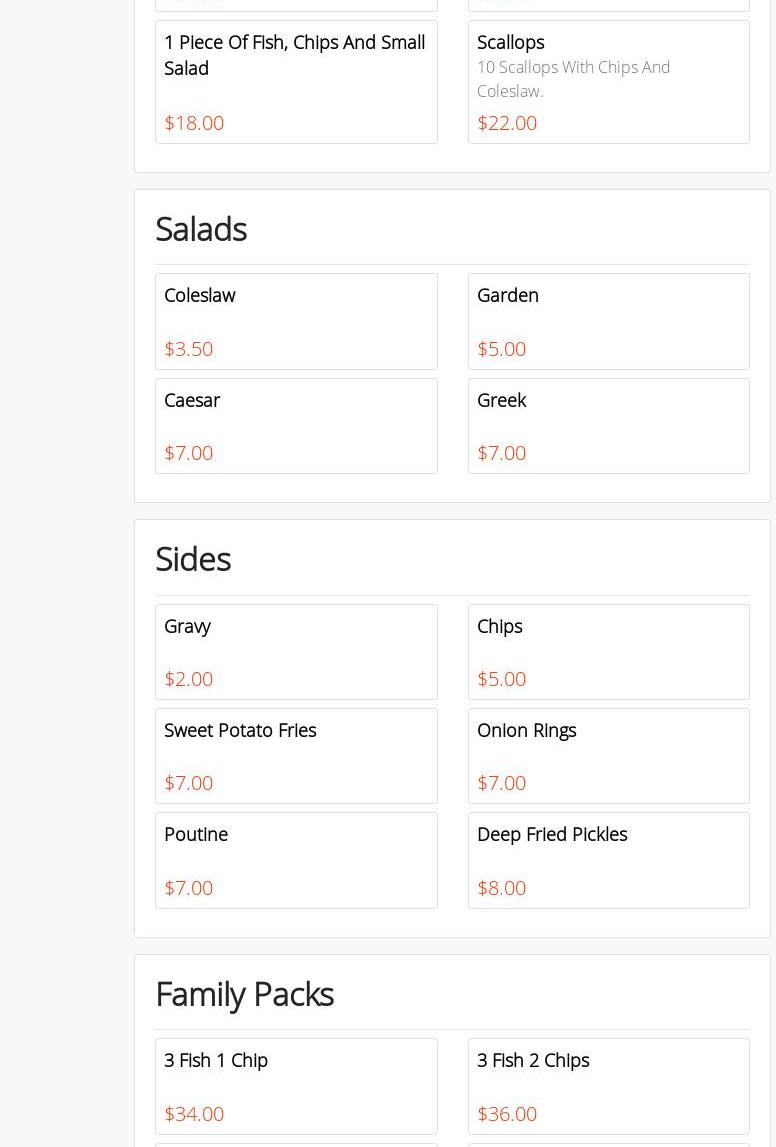Pick Onion Rings from Sides
Image resolution: width=776 pixels, height=1147 pixels.
click(x=608, y=755)
